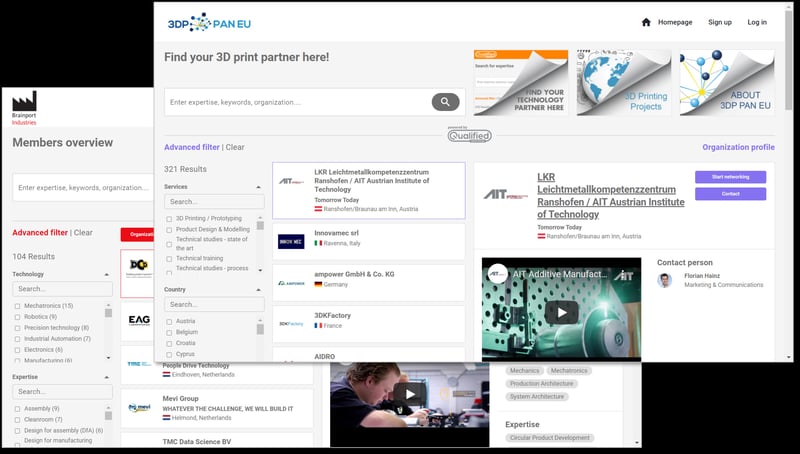Click the Contact button
Viewport: 800px width, 454px height.
[731, 194]
